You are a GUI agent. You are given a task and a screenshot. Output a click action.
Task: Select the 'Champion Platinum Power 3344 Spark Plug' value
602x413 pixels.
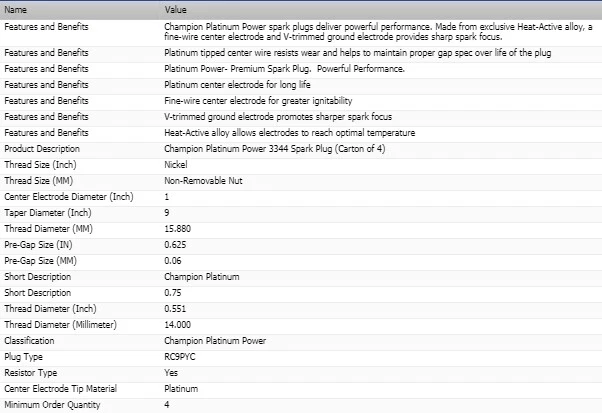coord(275,149)
